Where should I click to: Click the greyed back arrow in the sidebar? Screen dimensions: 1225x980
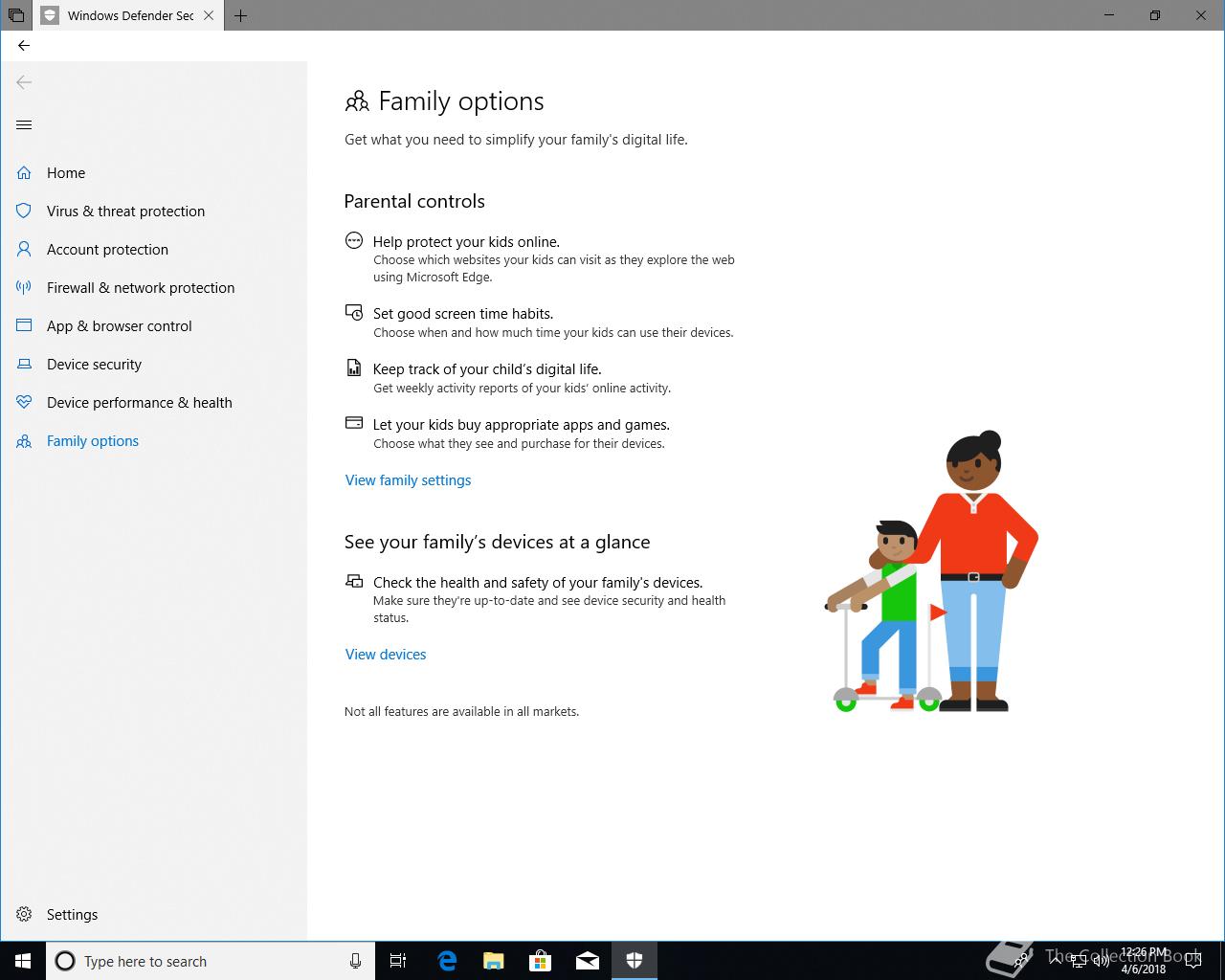tap(24, 82)
